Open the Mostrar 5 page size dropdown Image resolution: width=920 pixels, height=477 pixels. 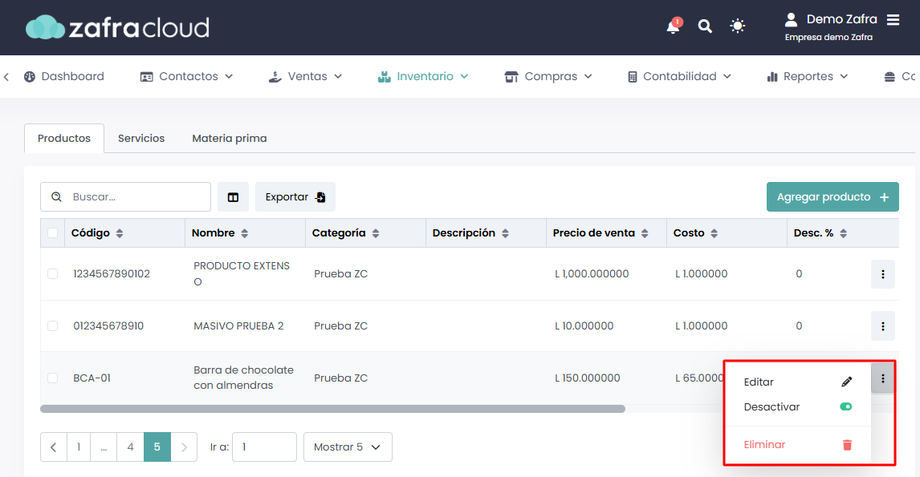tap(347, 447)
